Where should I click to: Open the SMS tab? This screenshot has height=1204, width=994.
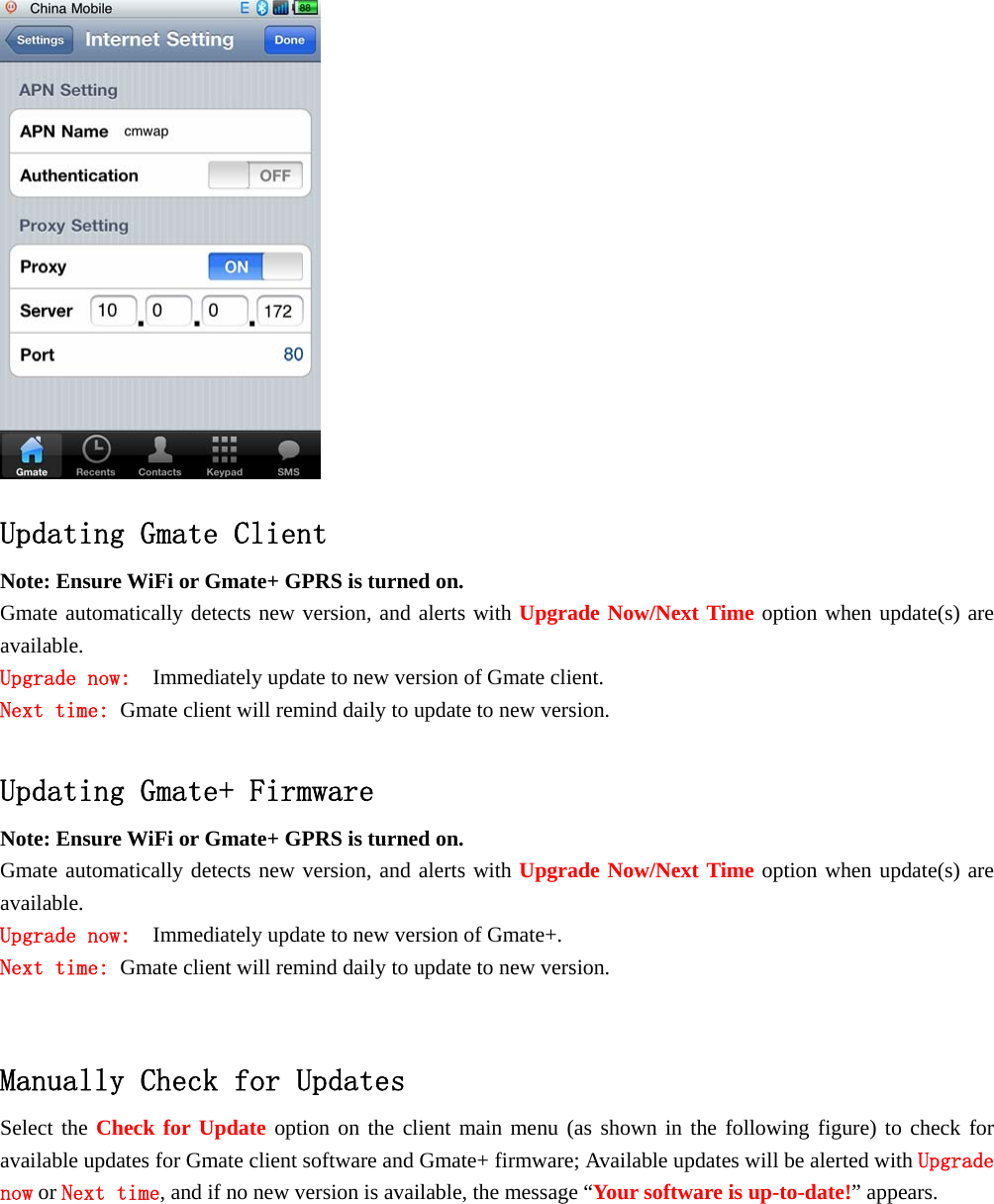[288, 455]
